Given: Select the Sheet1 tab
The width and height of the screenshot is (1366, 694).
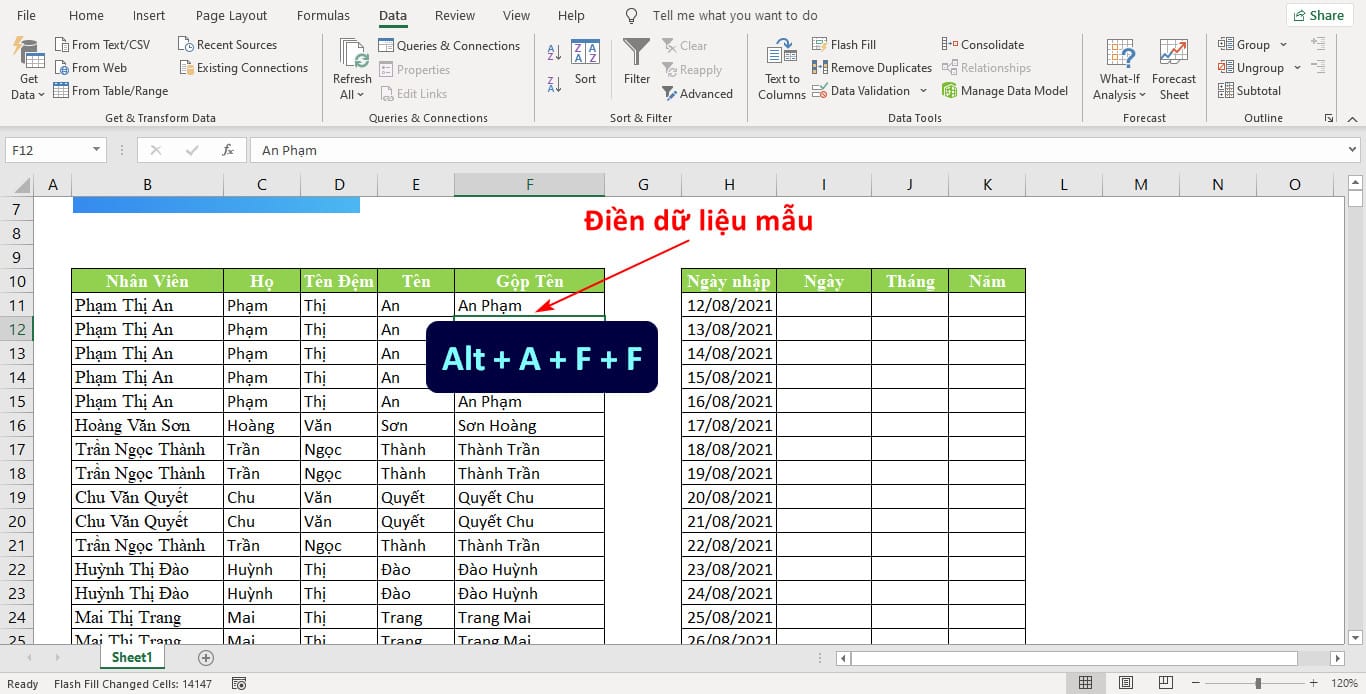Looking at the screenshot, I should (x=131, y=657).
